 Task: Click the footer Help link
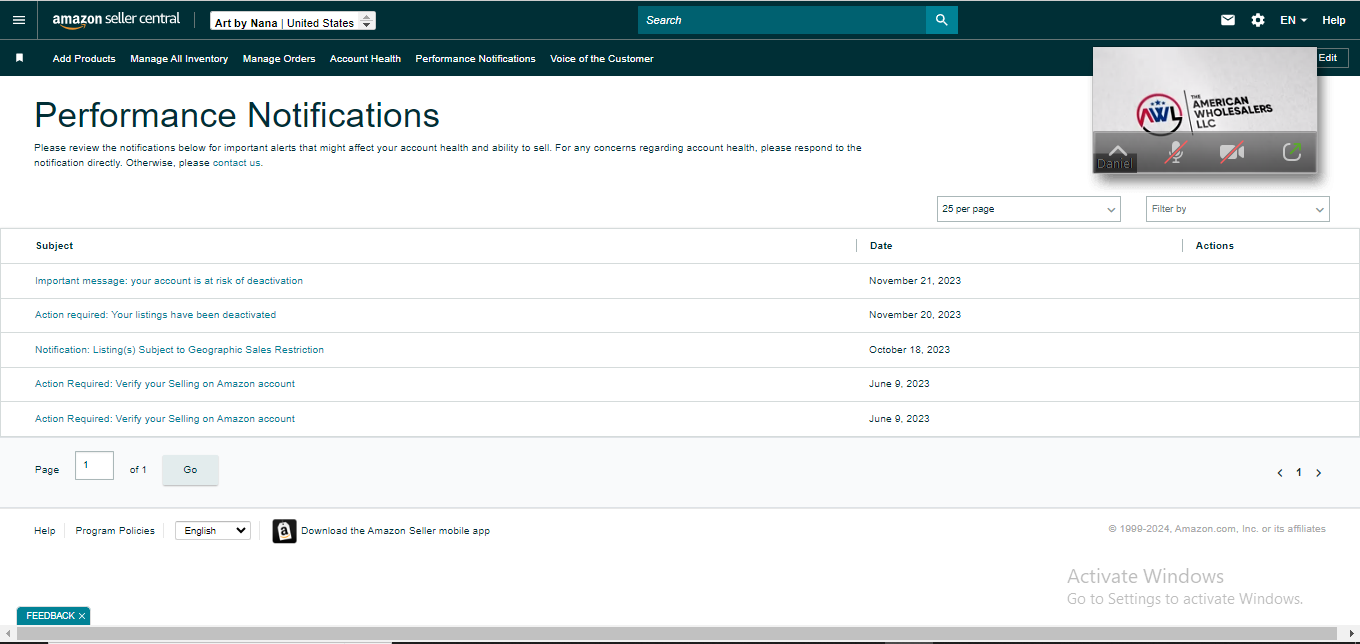pos(45,531)
